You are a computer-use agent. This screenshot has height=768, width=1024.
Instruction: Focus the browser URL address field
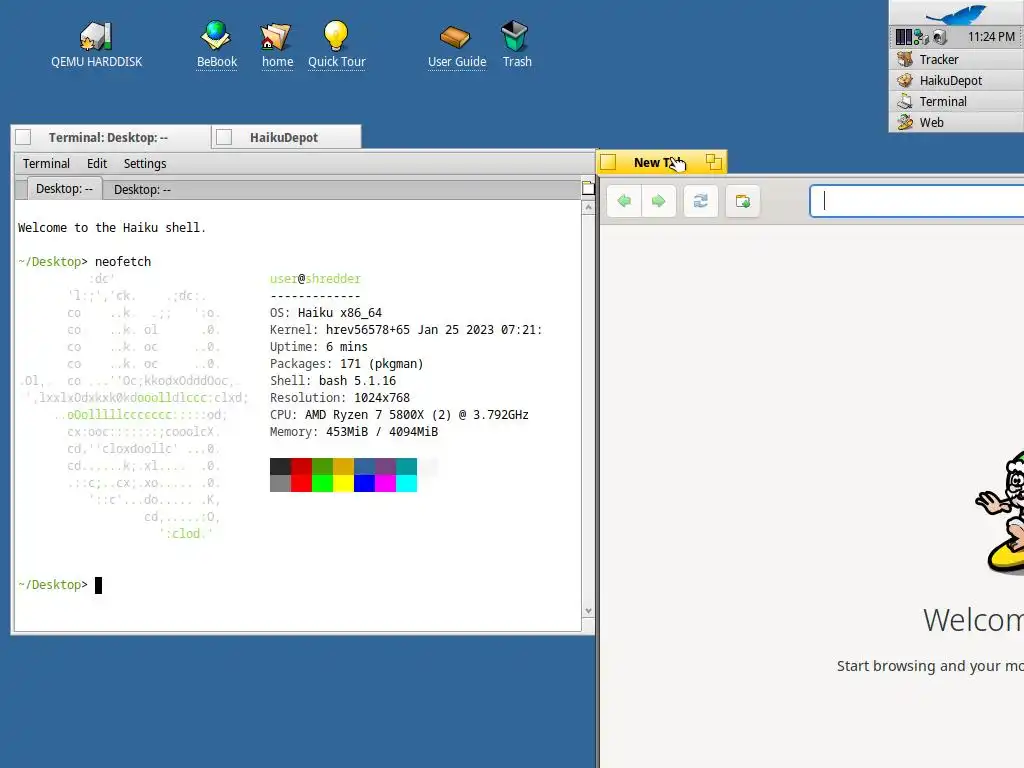pos(917,201)
